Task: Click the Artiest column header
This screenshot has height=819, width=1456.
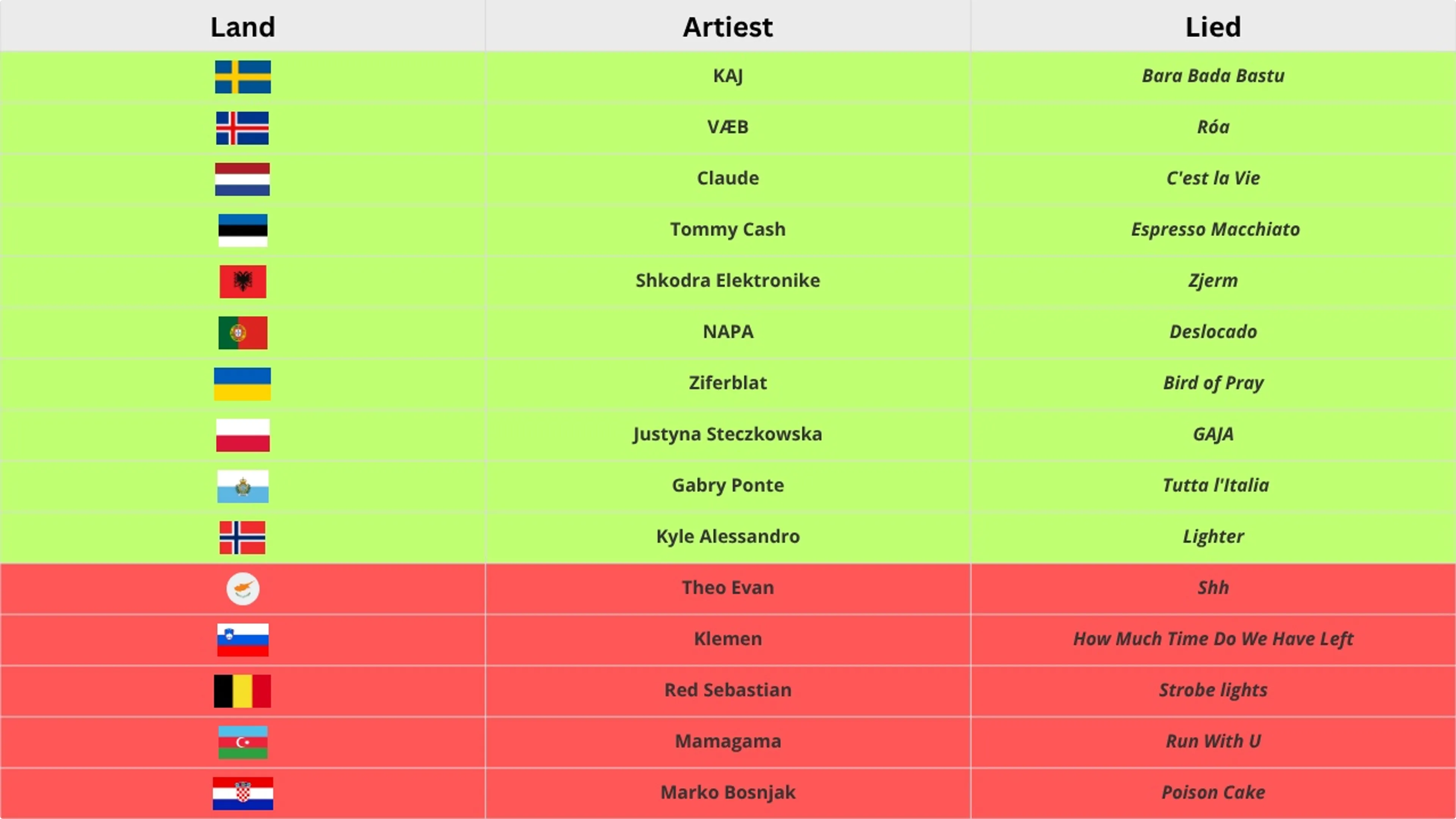Action: pyautogui.click(x=728, y=27)
